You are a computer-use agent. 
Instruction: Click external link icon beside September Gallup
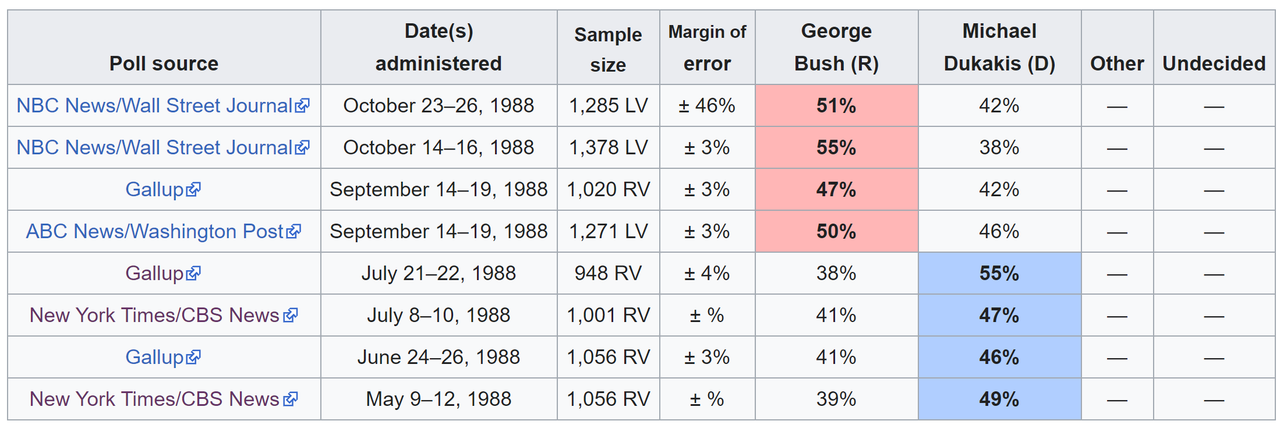194,190
